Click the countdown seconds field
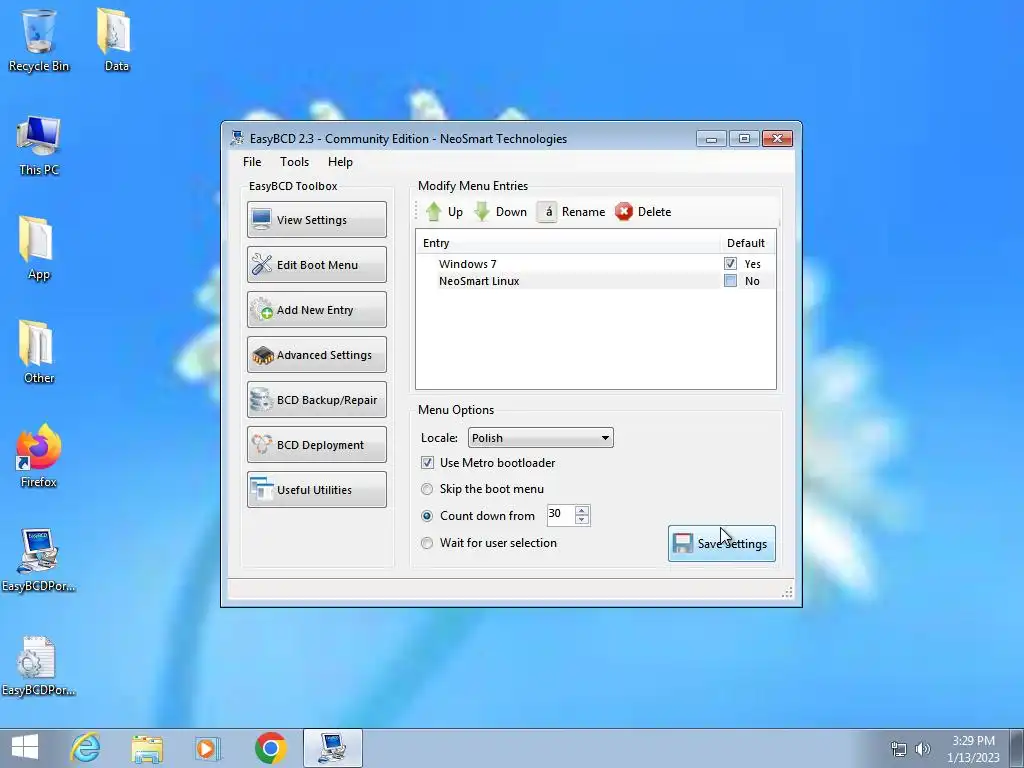This screenshot has width=1024, height=768. point(560,515)
